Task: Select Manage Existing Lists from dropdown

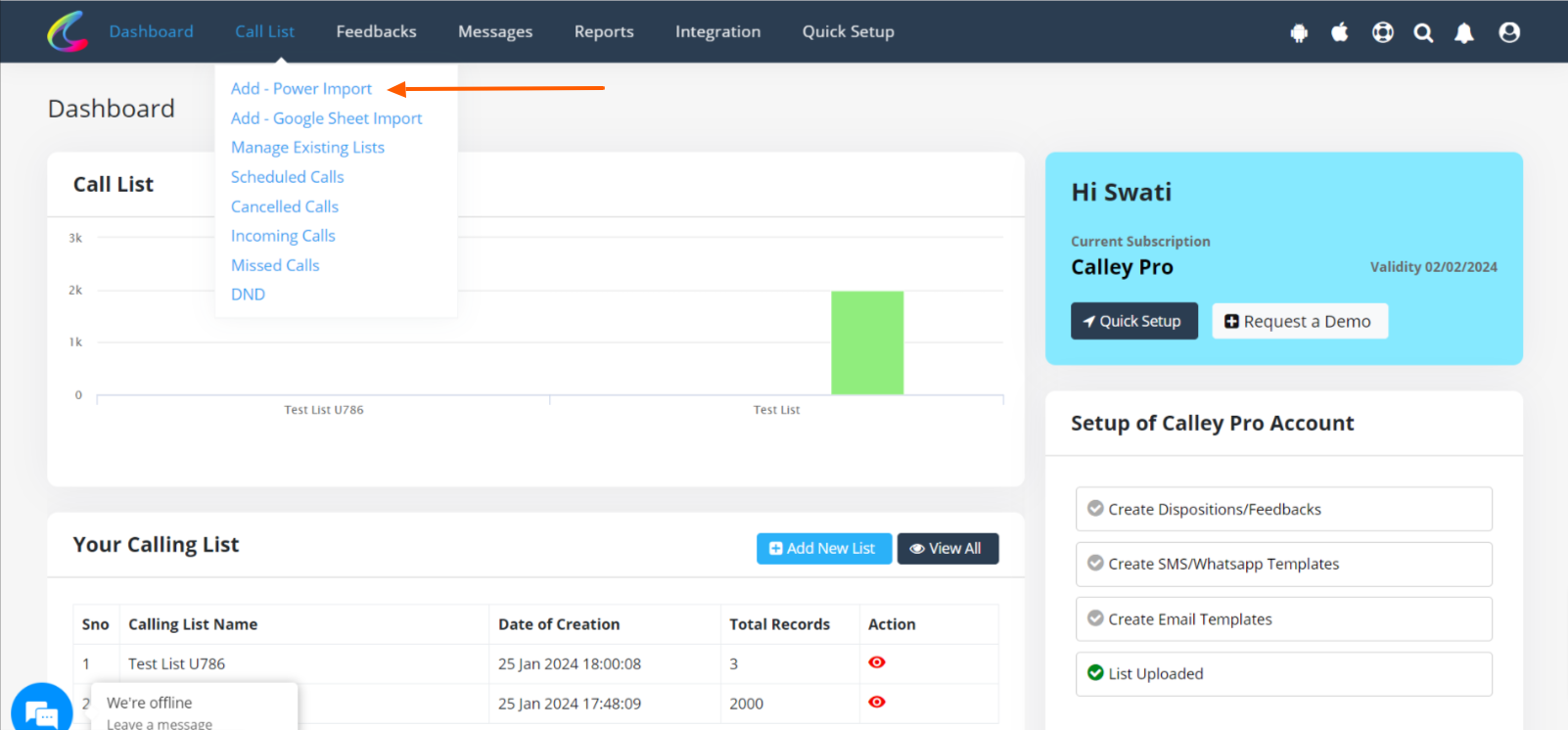Action: [307, 148]
